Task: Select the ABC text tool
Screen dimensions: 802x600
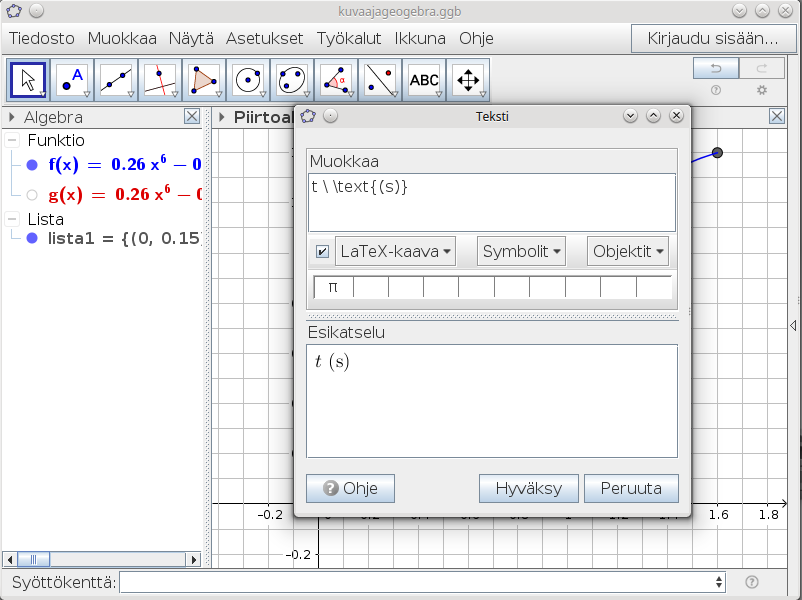Action: coord(424,80)
